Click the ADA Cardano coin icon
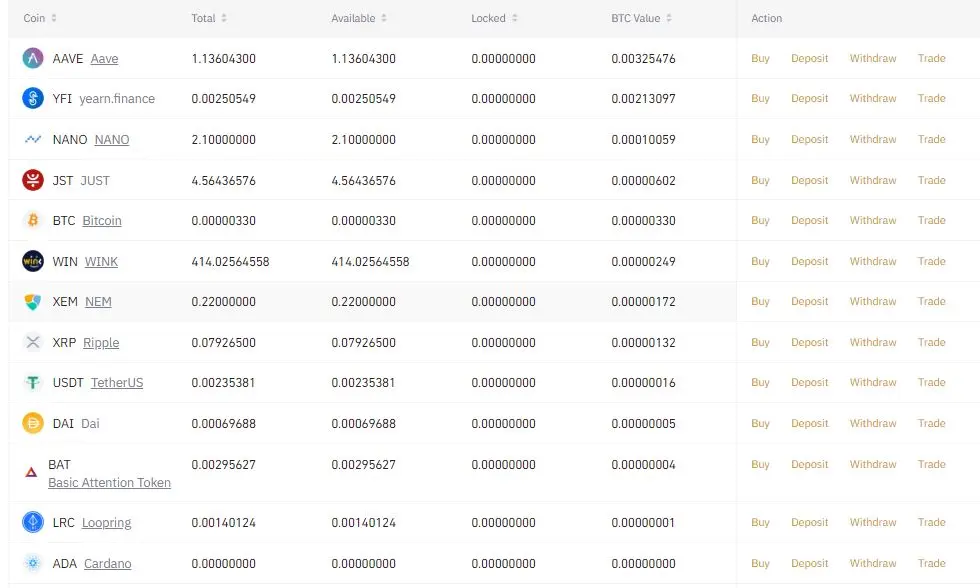Image resolution: width=980 pixels, height=588 pixels. [x=32, y=563]
